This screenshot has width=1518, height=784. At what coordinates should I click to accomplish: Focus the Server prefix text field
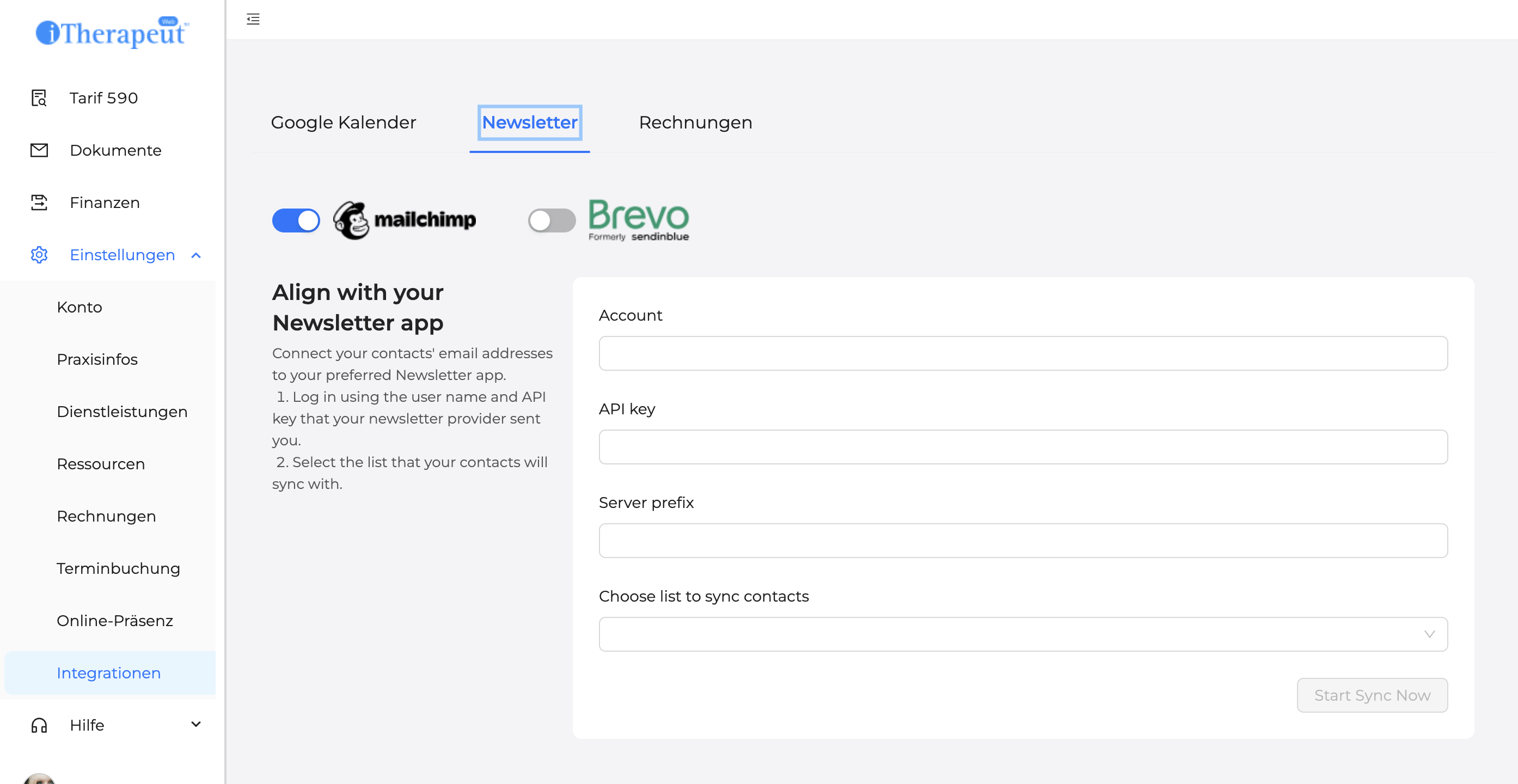point(1023,541)
